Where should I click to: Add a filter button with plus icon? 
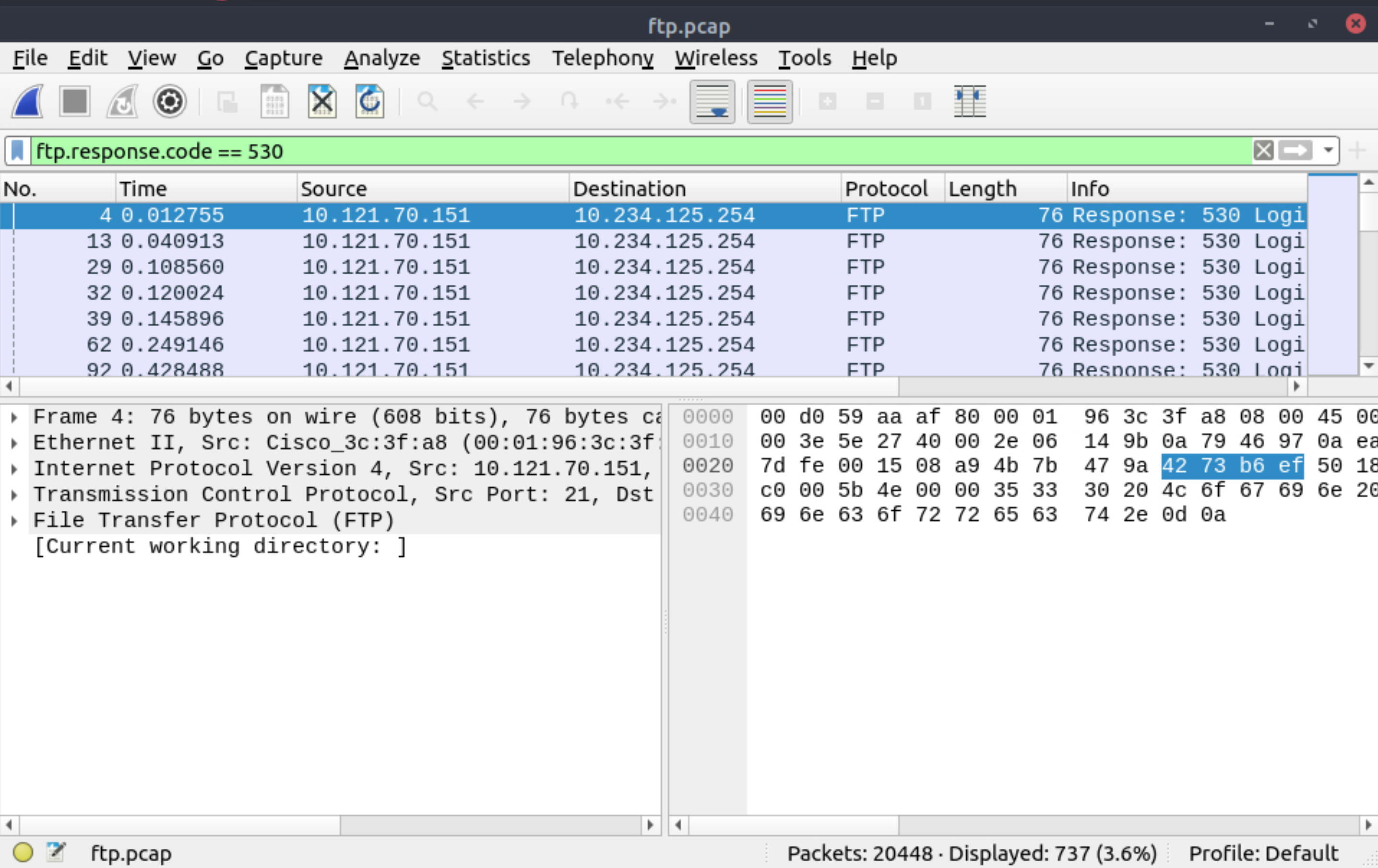1357,151
